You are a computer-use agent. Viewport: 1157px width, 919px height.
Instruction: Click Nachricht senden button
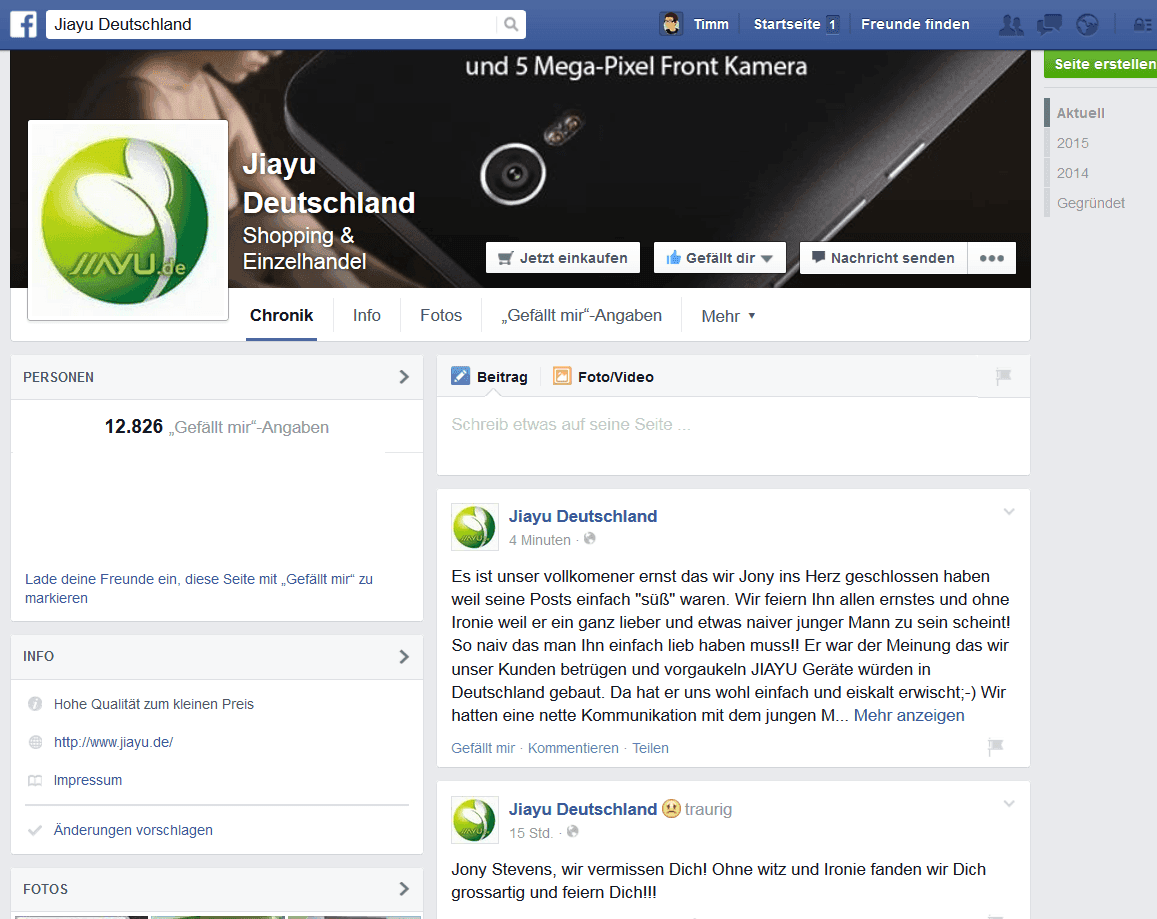tap(883, 258)
